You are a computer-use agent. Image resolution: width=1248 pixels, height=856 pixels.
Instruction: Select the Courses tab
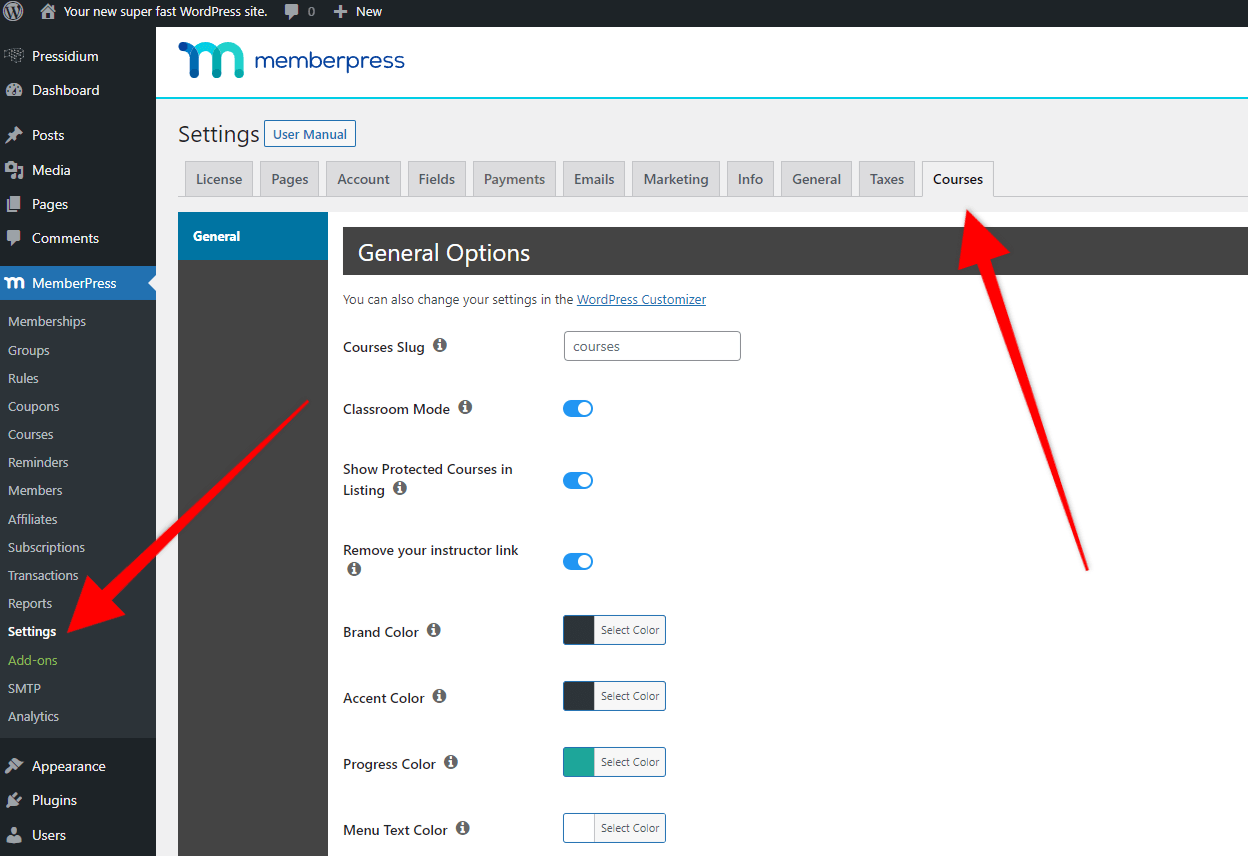[x=958, y=179]
